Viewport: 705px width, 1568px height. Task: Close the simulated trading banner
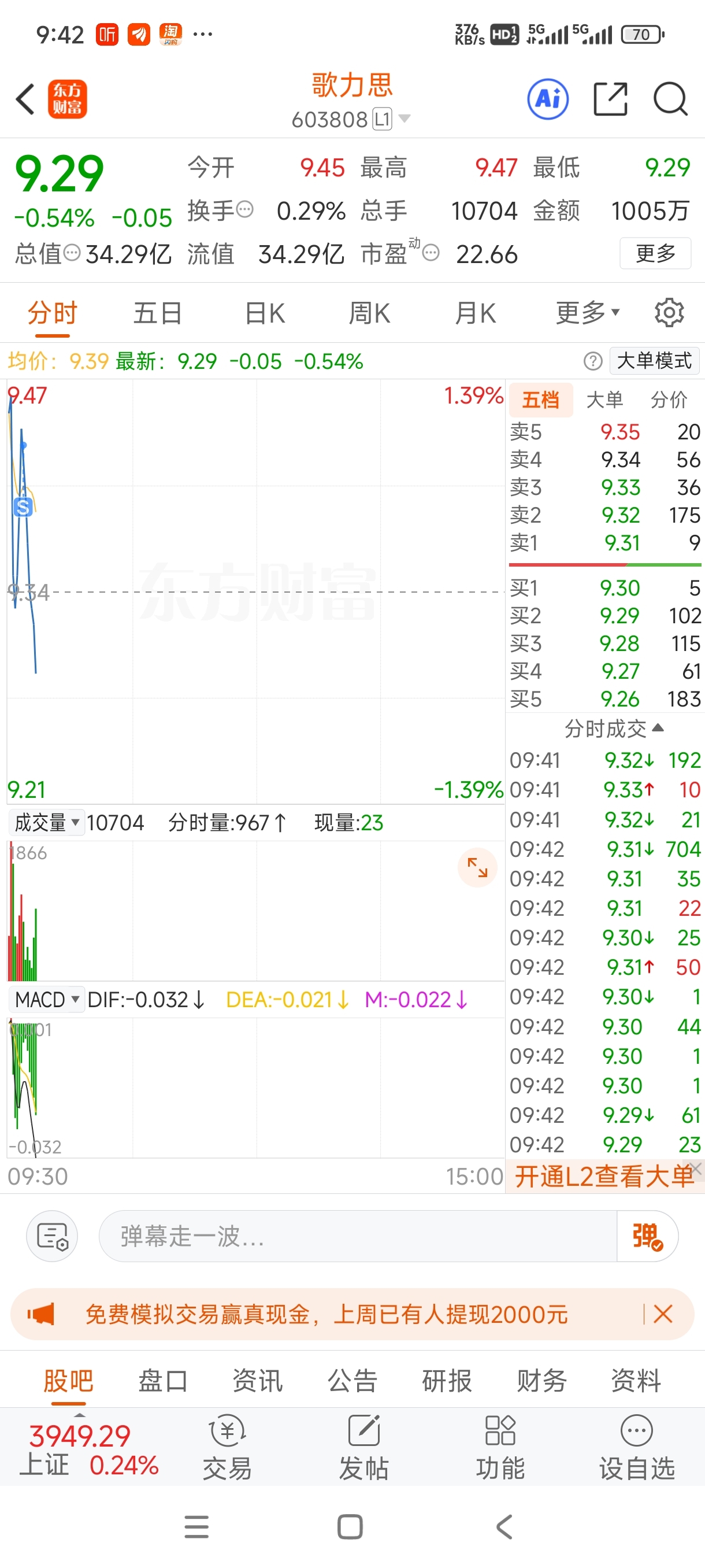click(662, 1314)
